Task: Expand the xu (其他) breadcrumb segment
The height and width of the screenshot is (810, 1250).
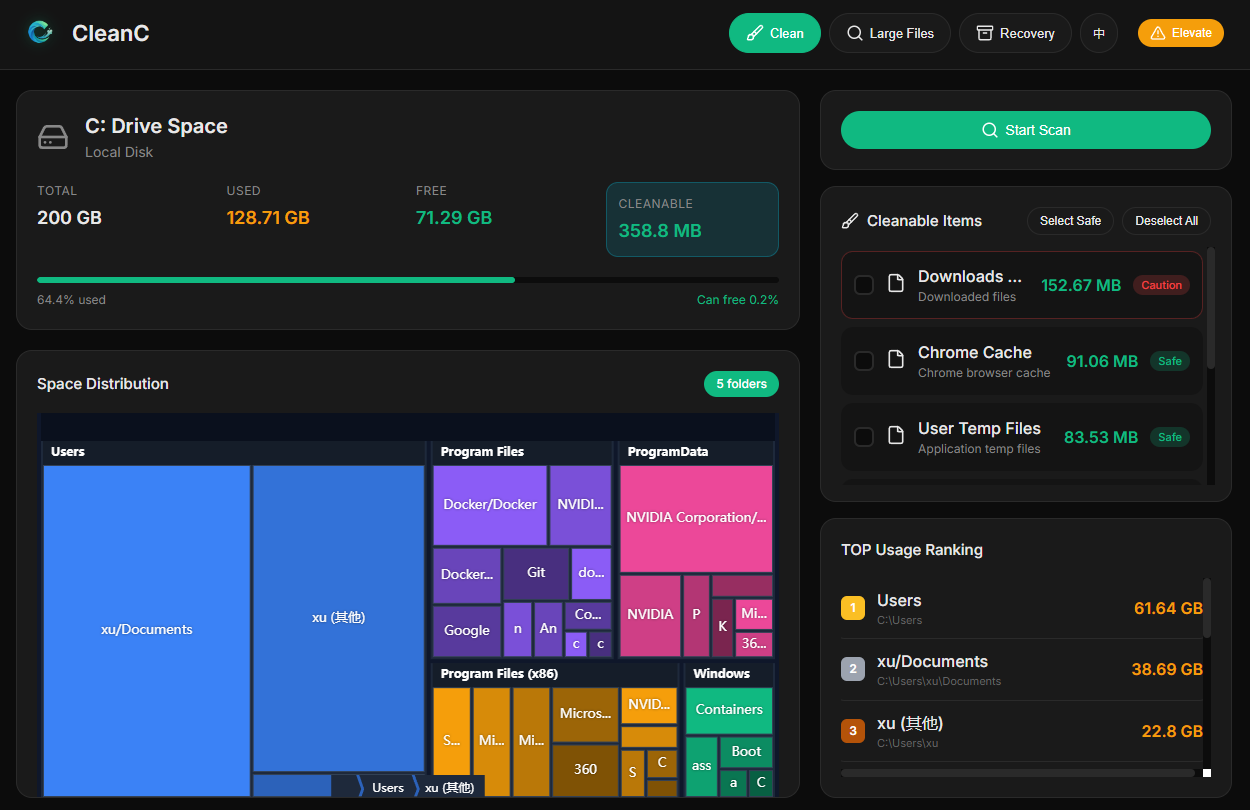Action: (448, 787)
